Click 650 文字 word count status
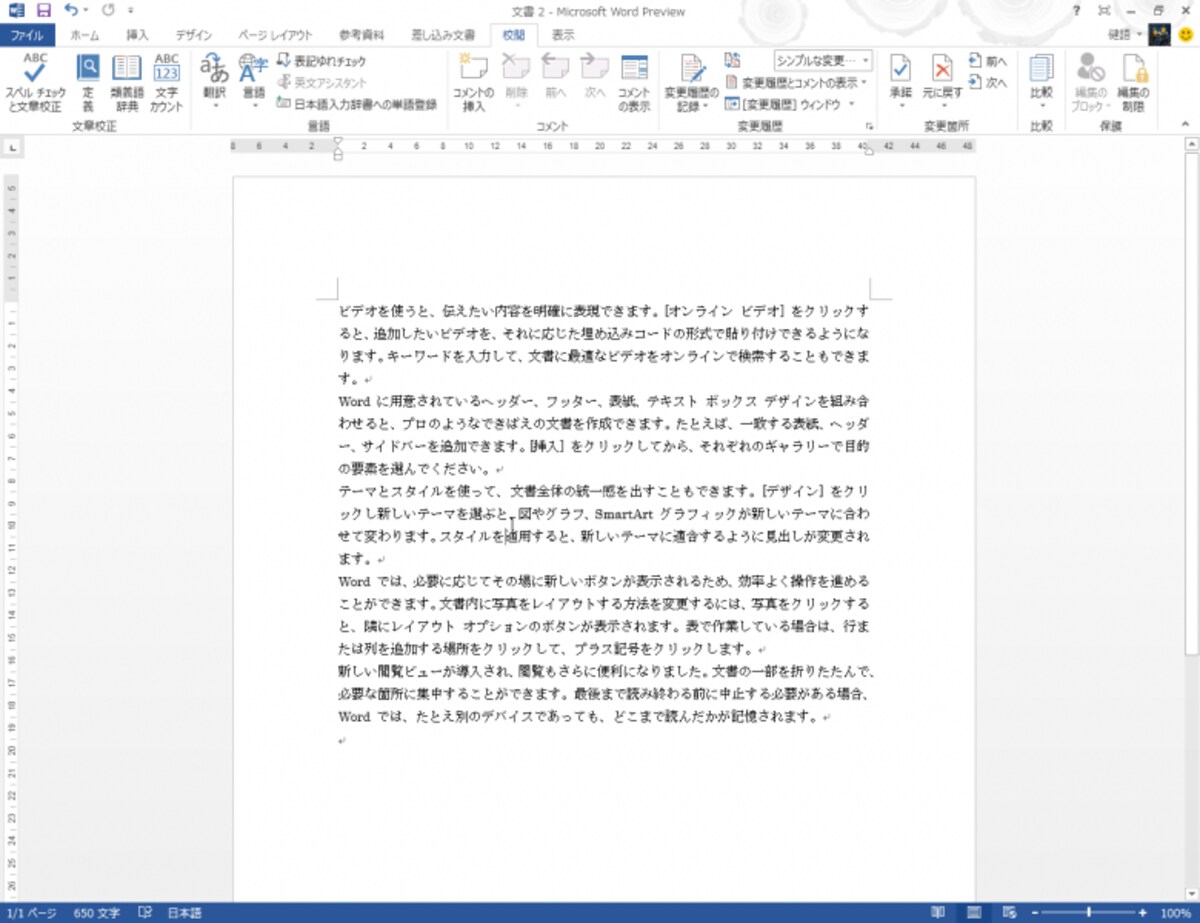Screen dimensions: 1200x923 click(x=96, y=913)
